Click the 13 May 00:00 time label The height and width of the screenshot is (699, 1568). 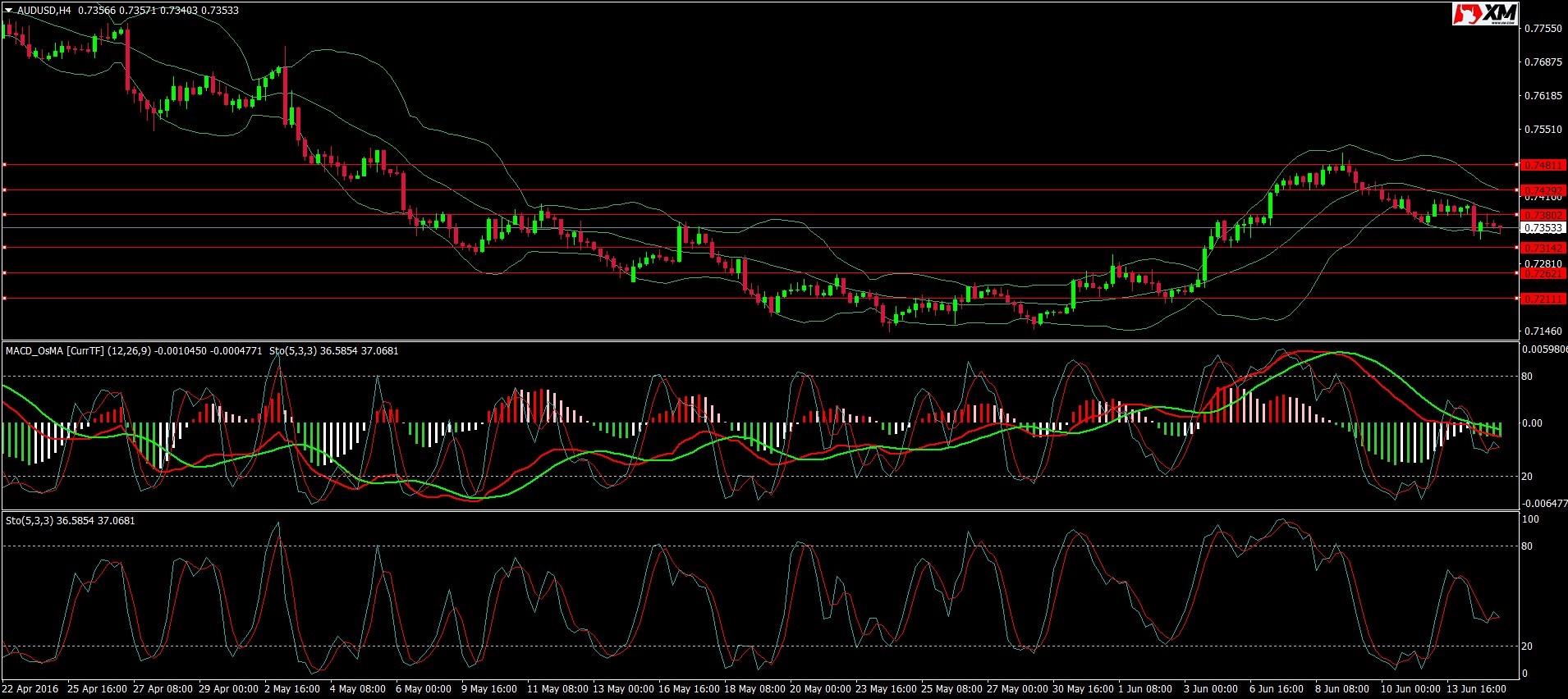tap(622, 689)
